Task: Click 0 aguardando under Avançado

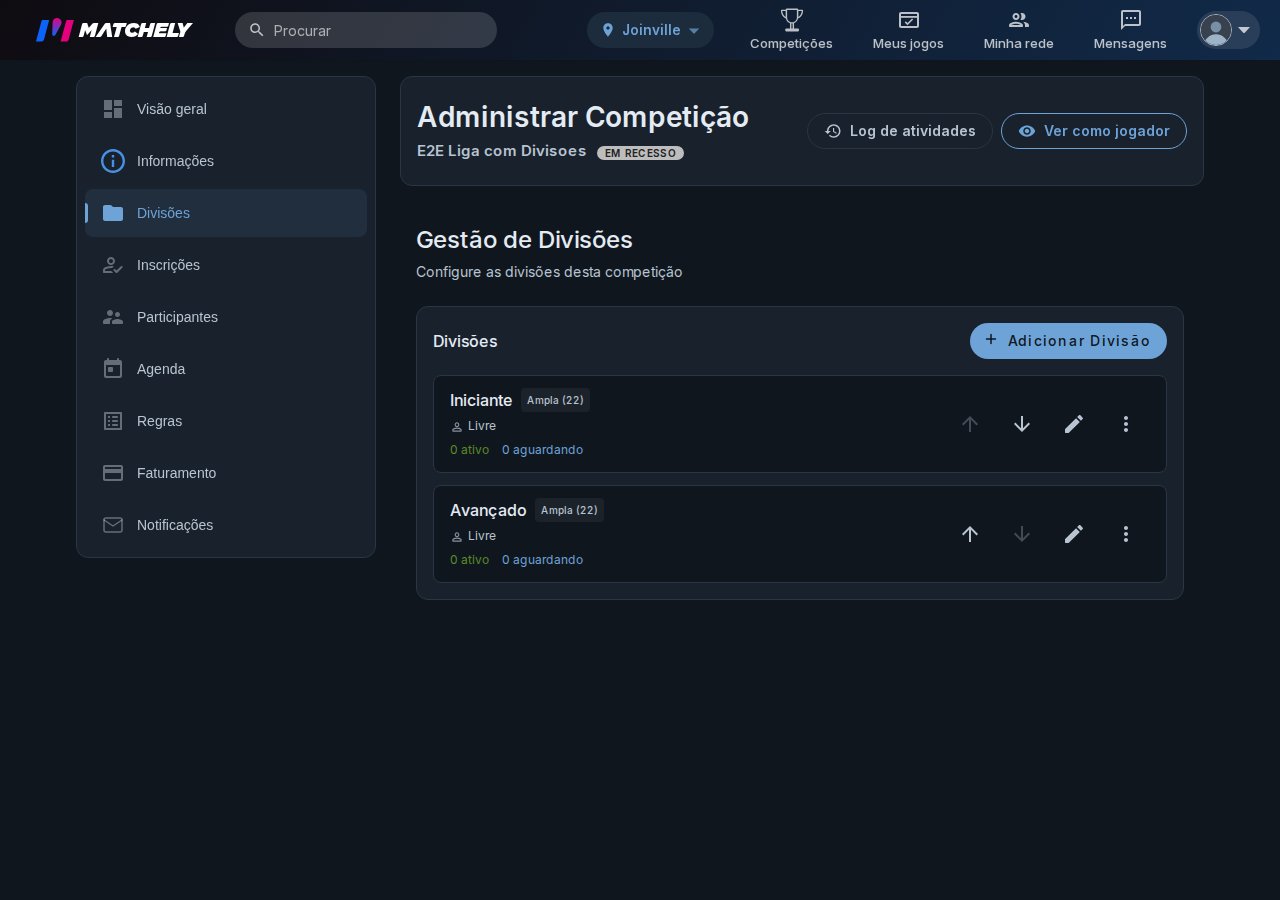Action: (x=542, y=560)
